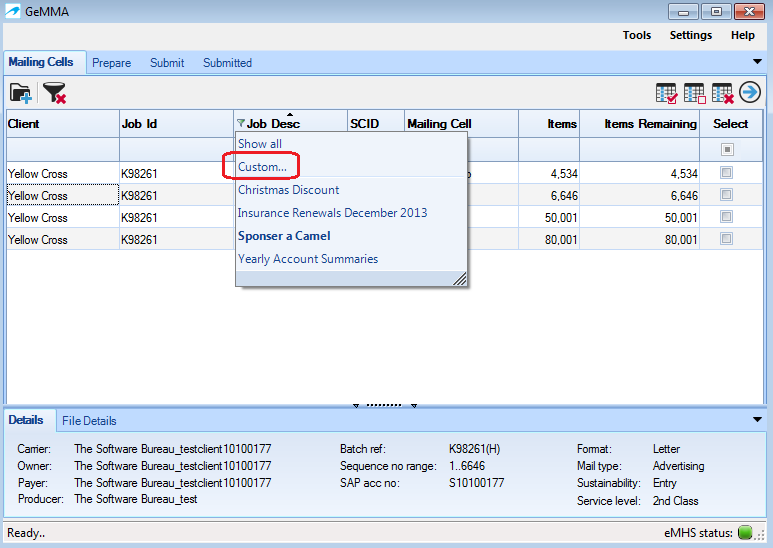Click the deselect-all table empty-box icon
Viewport: 773px width, 548px height.
click(x=695, y=93)
